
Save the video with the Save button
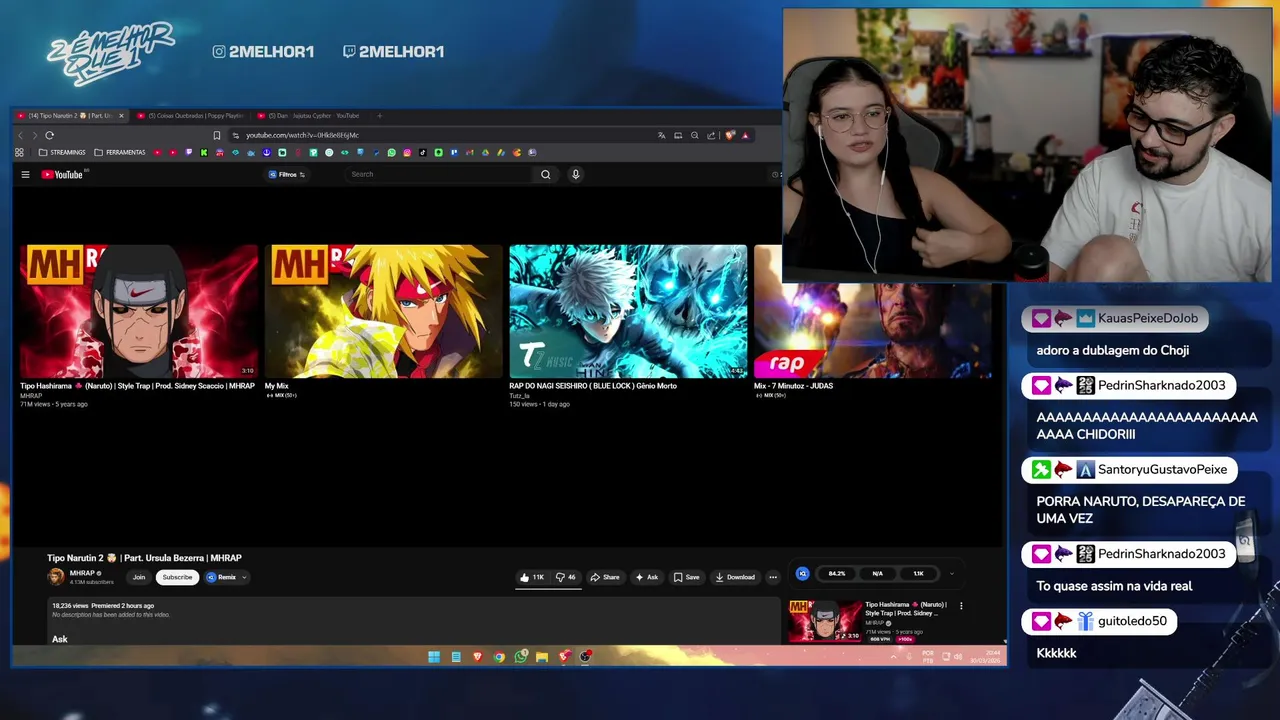[686, 577]
